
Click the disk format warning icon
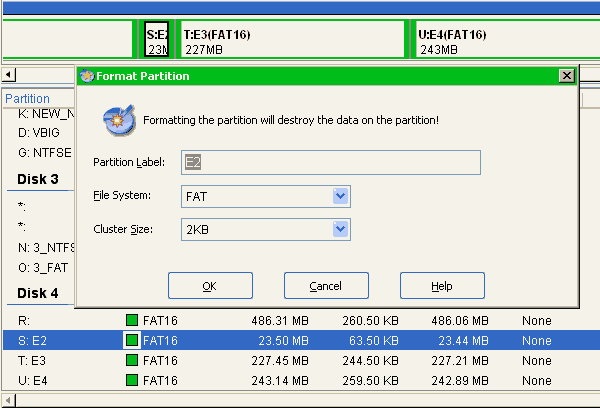pyautogui.click(x=119, y=120)
